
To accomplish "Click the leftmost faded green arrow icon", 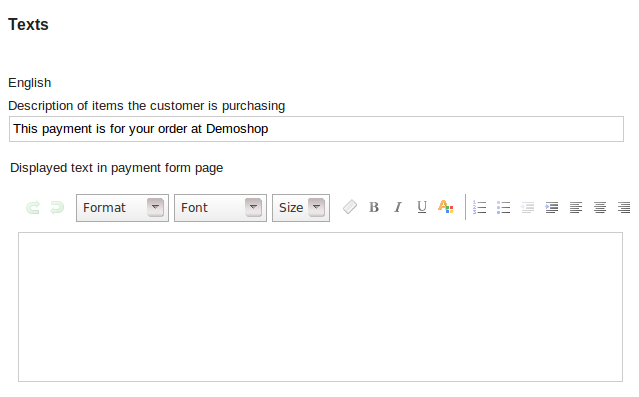I will coord(33,207).
